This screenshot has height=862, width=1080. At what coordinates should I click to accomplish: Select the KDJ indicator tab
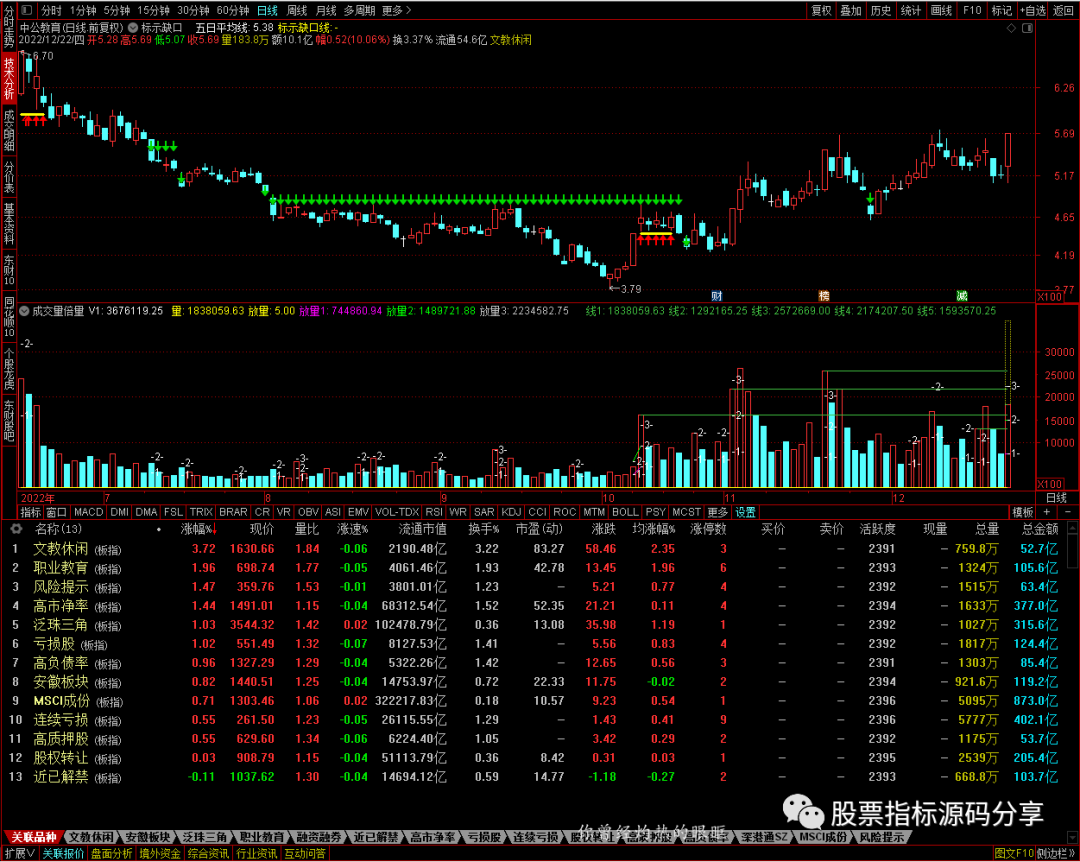(x=511, y=512)
